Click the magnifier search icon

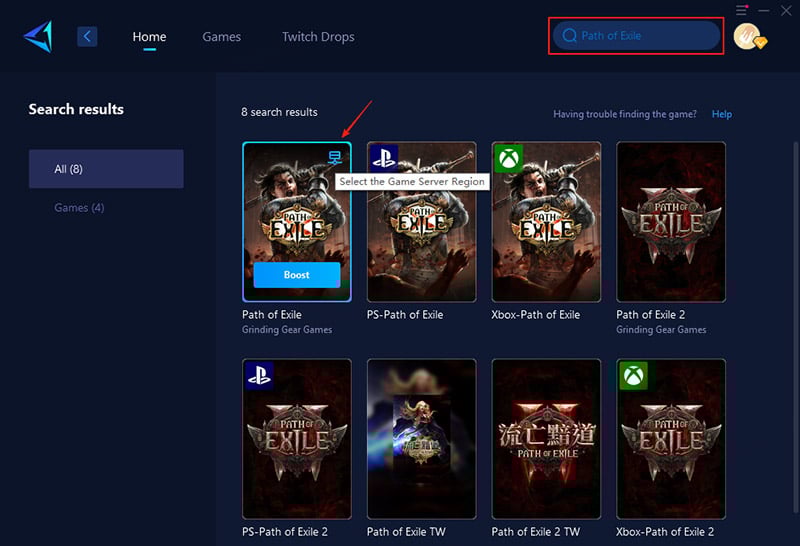coord(569,35)
